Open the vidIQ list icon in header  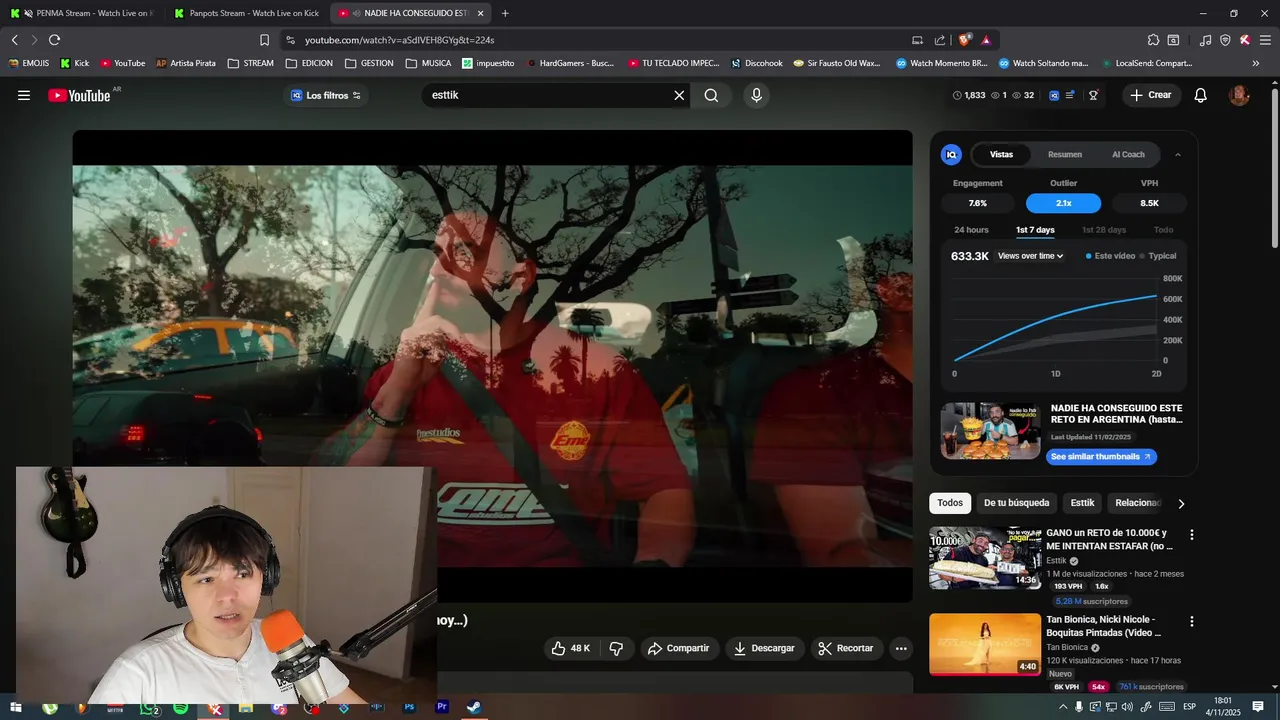[x=1070, y=95]
